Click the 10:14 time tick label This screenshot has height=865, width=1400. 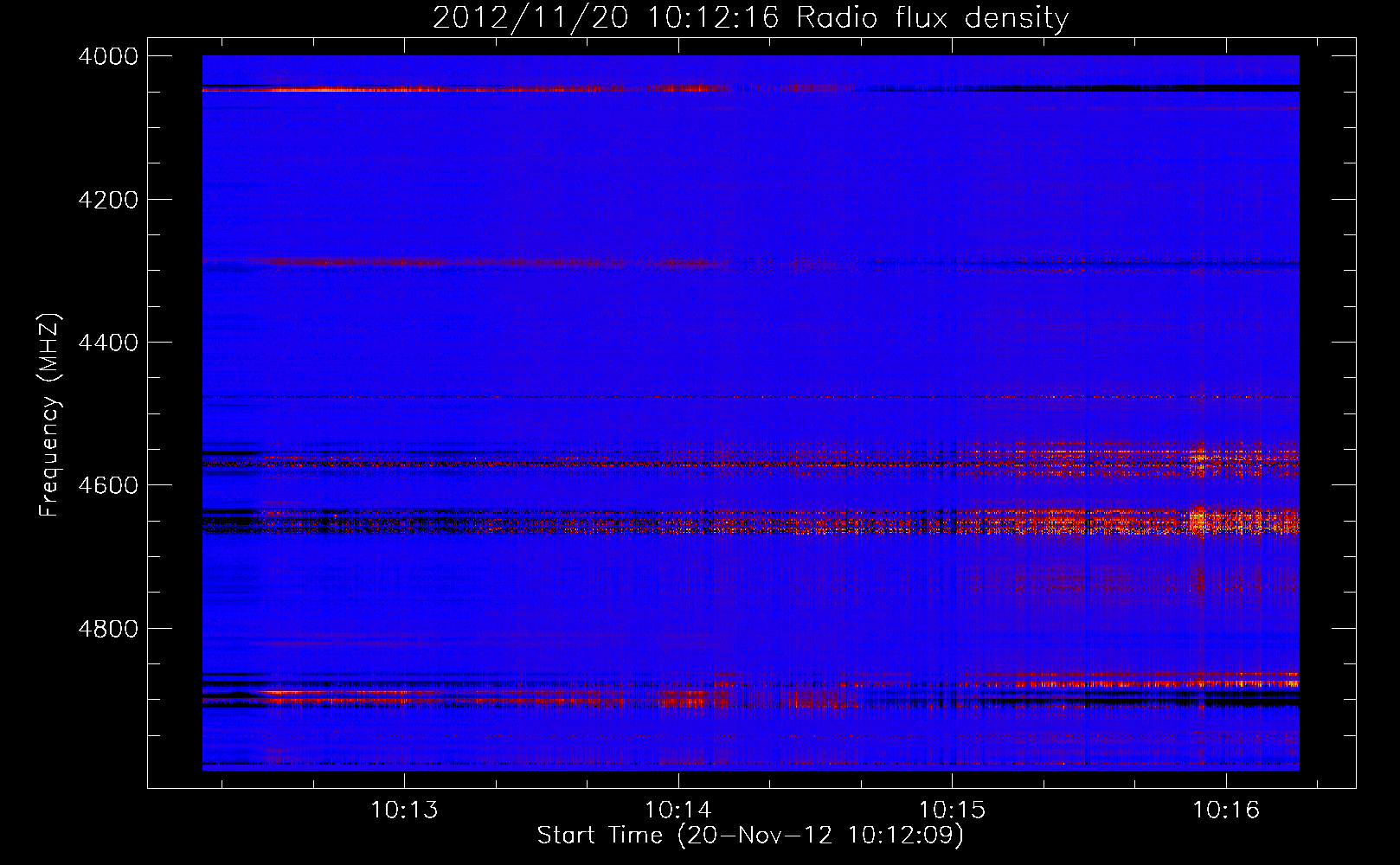tap(678, 811)
